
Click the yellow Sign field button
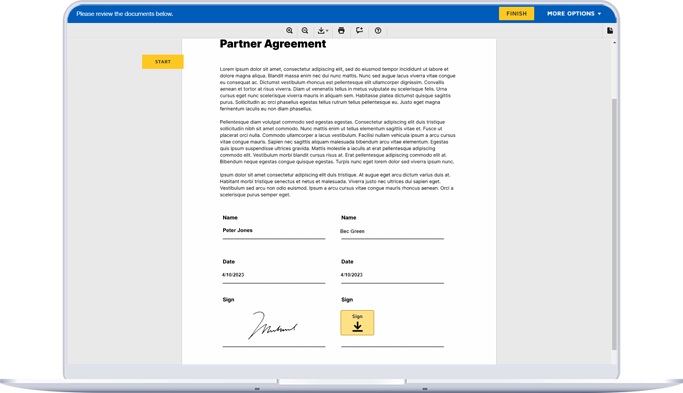coord(357,323)
